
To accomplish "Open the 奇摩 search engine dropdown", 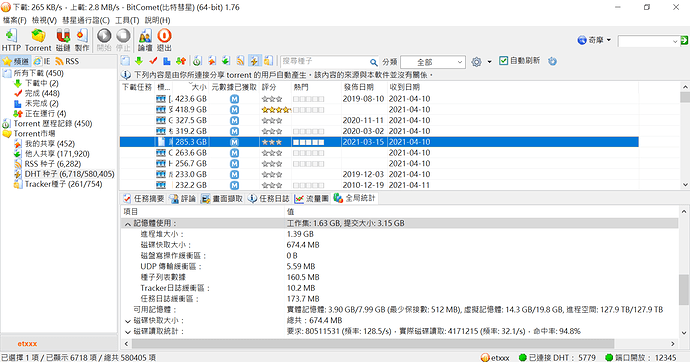I will [x=594, y=40].
